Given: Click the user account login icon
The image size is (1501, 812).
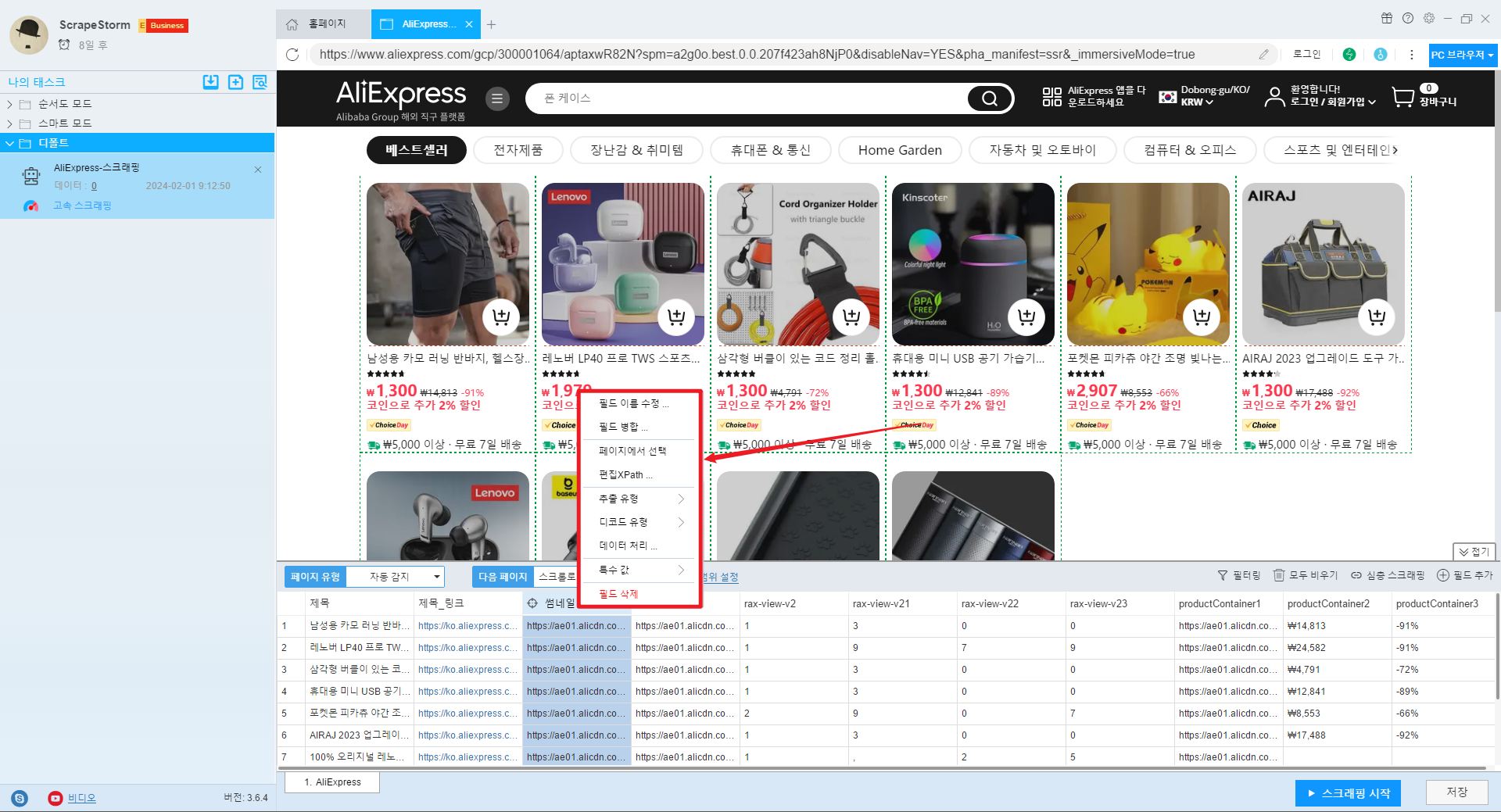Looking at the screenshot, I should [x=1274, y=97].
